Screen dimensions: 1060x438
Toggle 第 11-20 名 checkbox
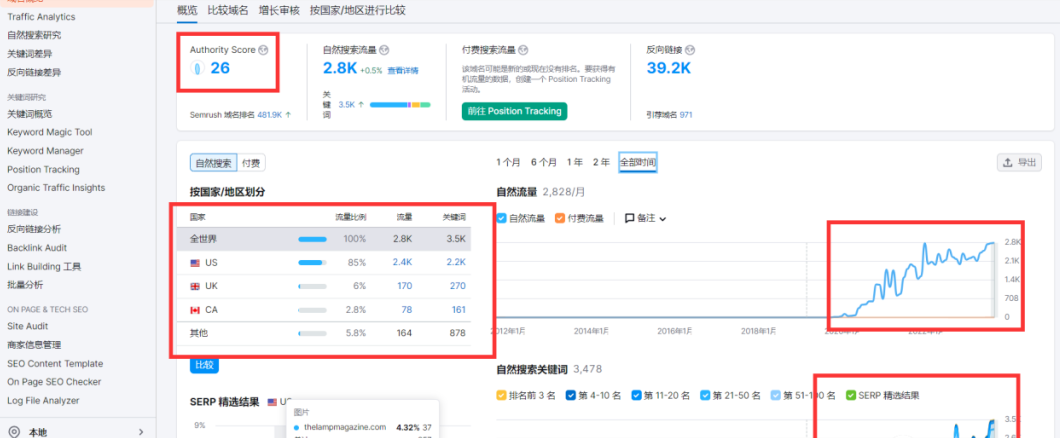pyautogui.click(x=636, y=395)
